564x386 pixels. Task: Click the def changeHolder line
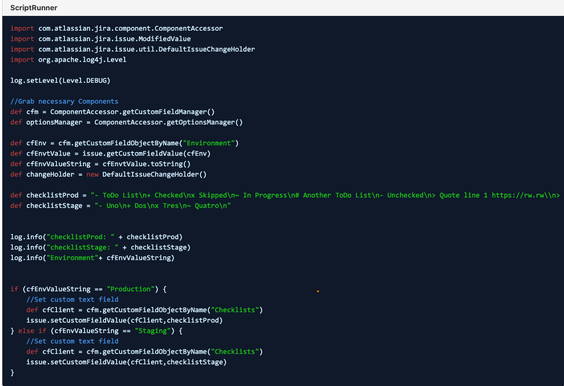[108, 174]
